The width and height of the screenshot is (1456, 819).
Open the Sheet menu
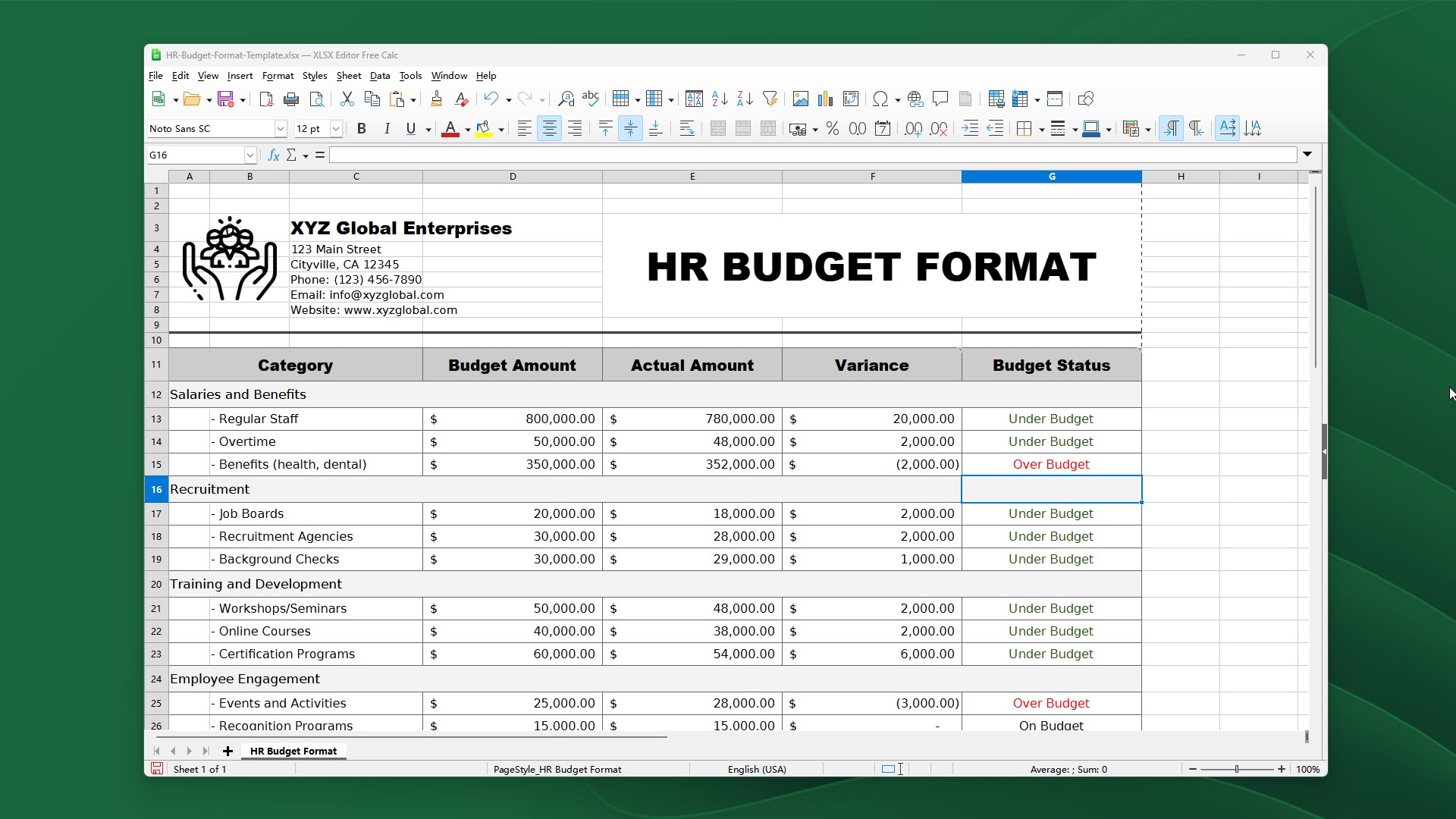348,76
